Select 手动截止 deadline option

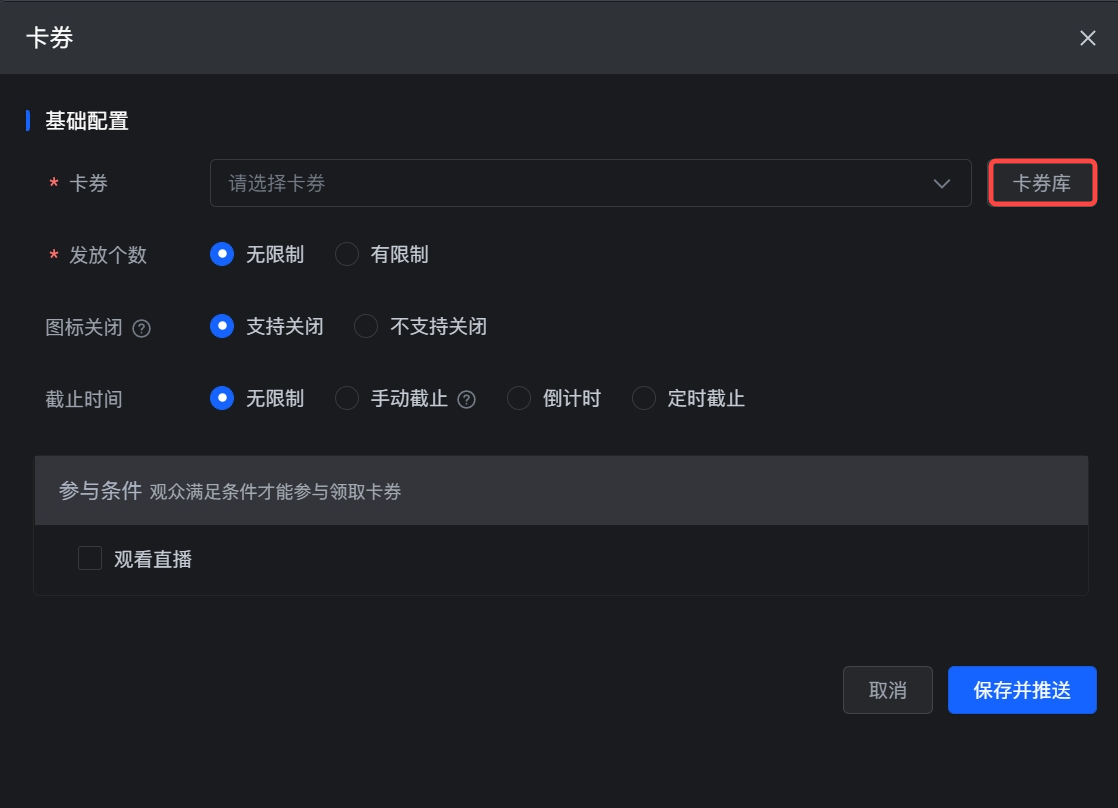pyautogui.click(x=347, y=399)
